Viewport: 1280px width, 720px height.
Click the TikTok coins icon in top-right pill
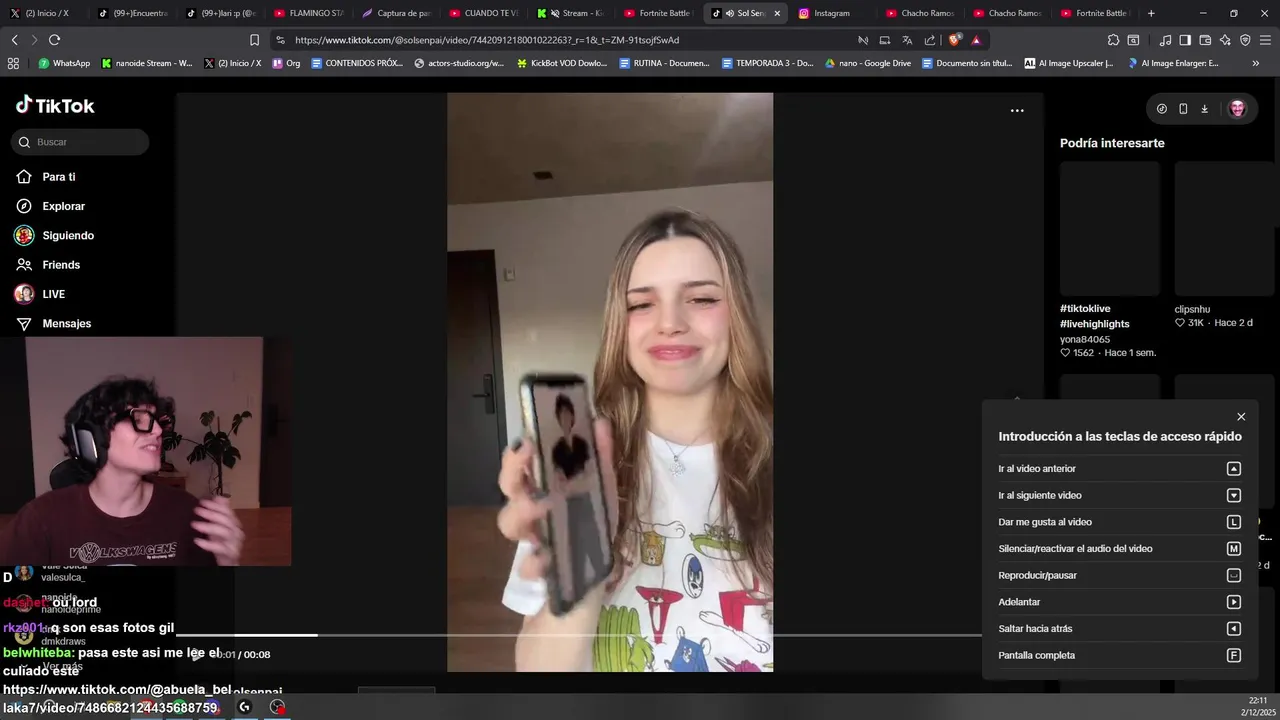tap(1161, 109)
